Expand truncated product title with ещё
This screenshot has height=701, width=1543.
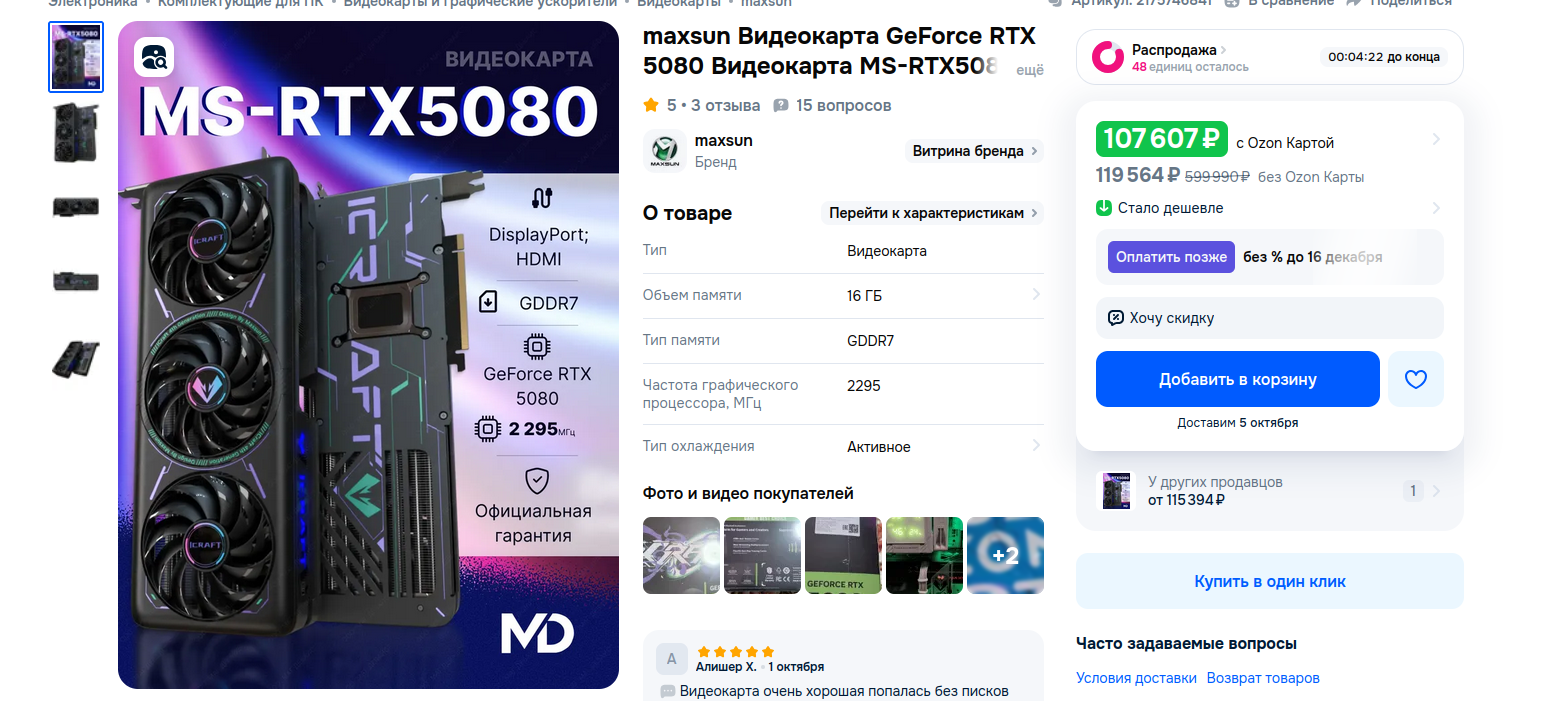(x=1030, y=70)
